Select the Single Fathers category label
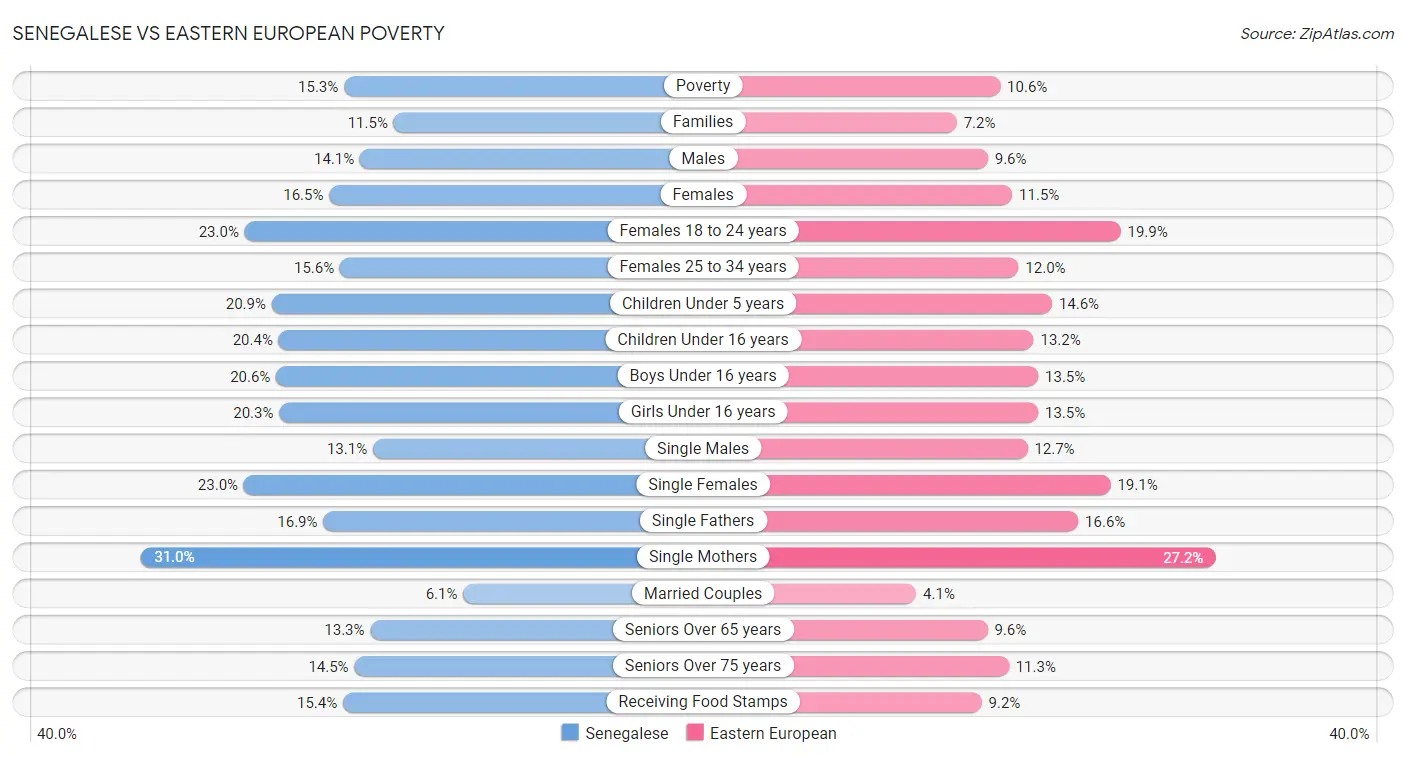The width and height of the screenshot is (1406, 758). pyautogui.click(x=703, y=521)
